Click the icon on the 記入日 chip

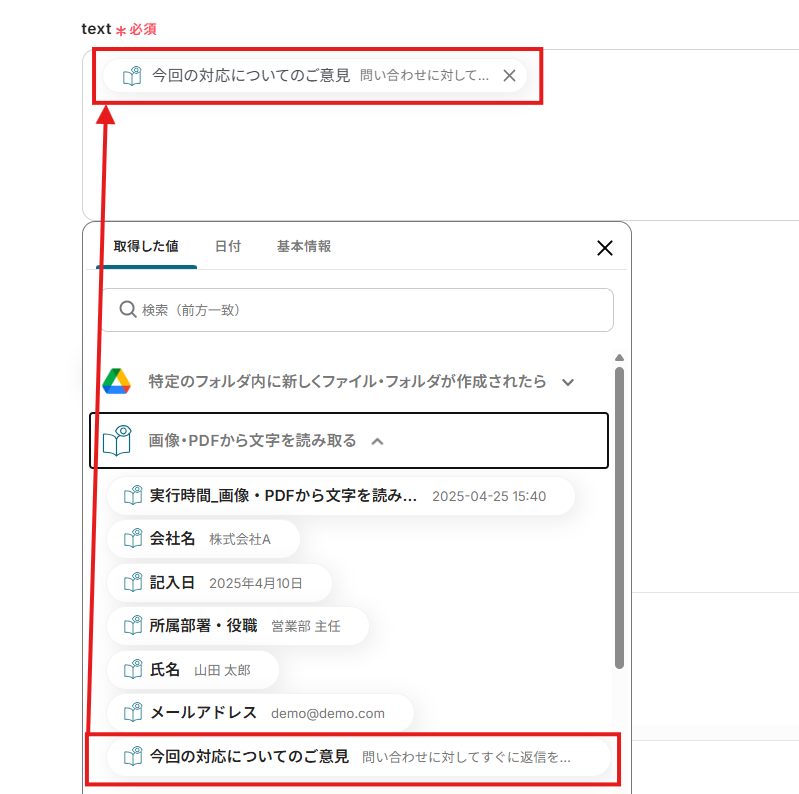(x=132, y=583)
